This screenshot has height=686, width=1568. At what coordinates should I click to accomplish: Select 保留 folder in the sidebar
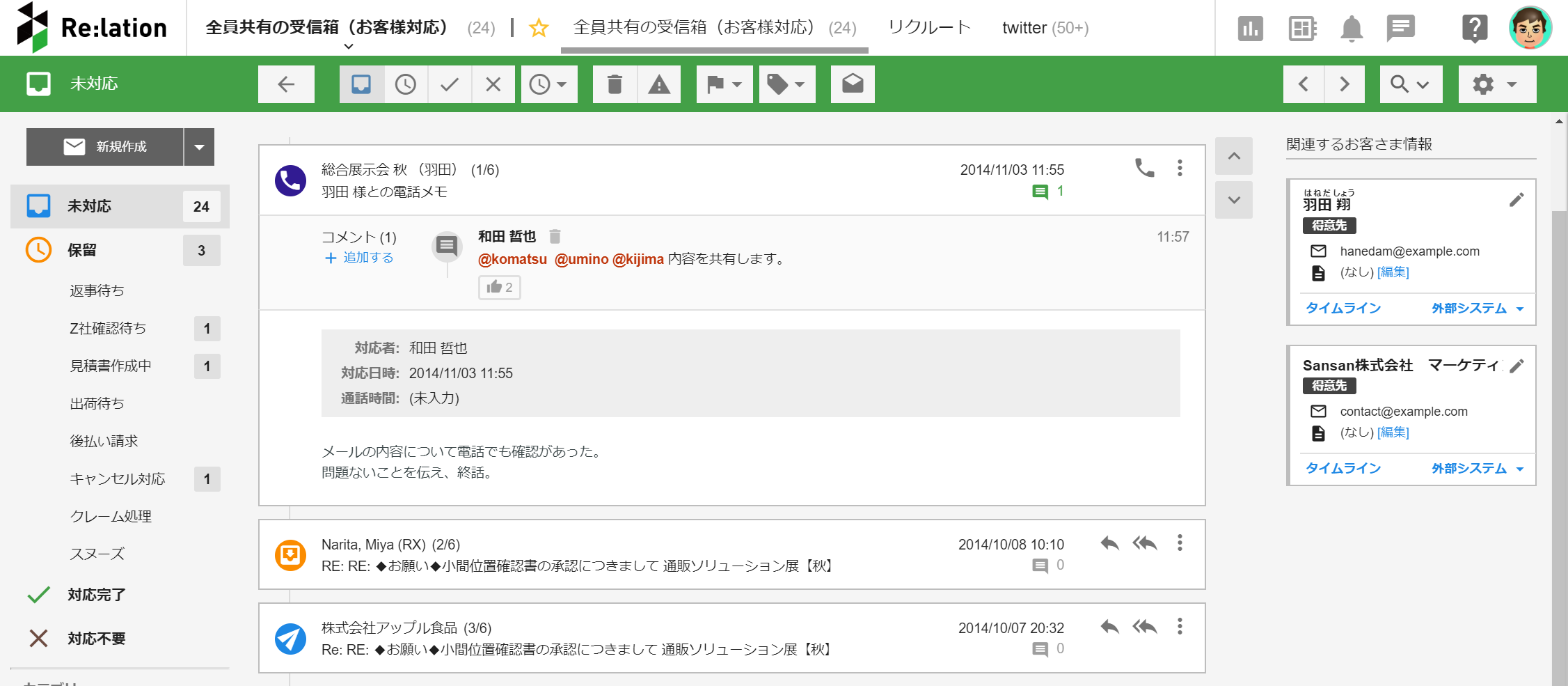tap(82, 250)
